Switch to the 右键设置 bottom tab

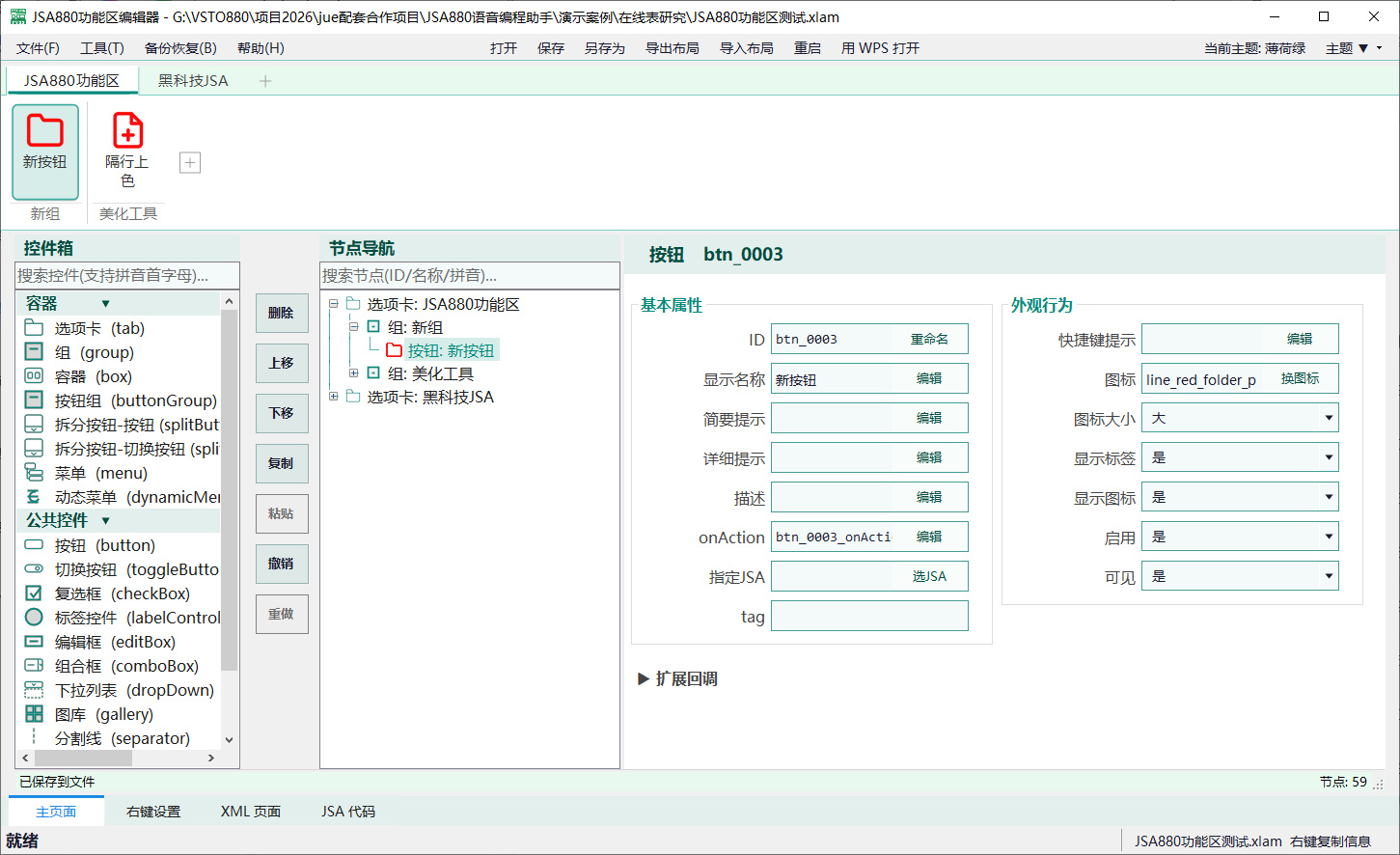click(153, 812)
